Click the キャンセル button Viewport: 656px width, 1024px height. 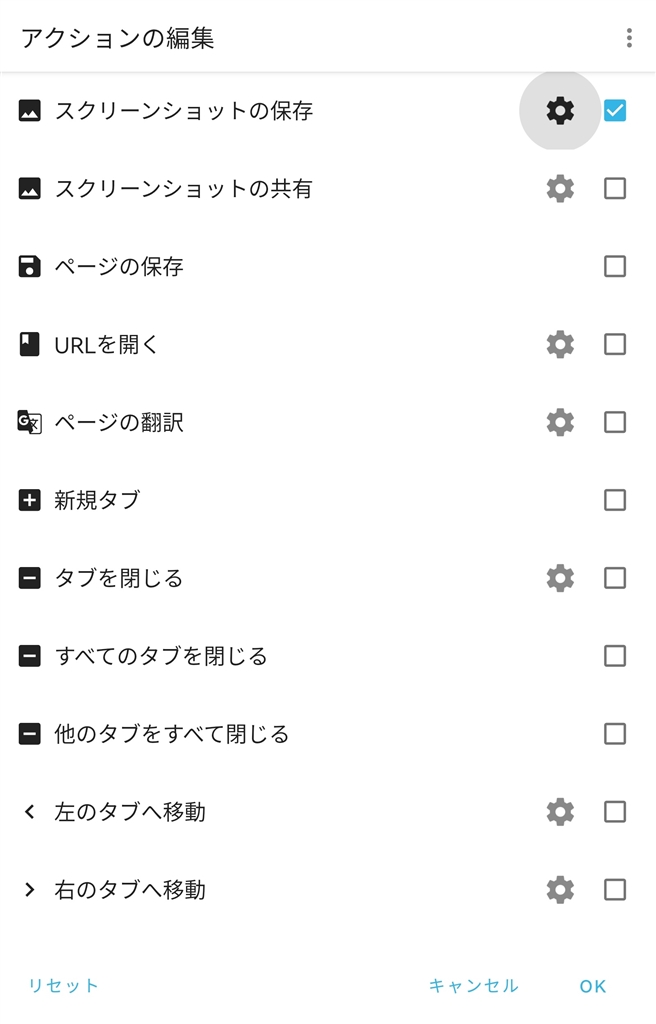click(x=474, y=986)
